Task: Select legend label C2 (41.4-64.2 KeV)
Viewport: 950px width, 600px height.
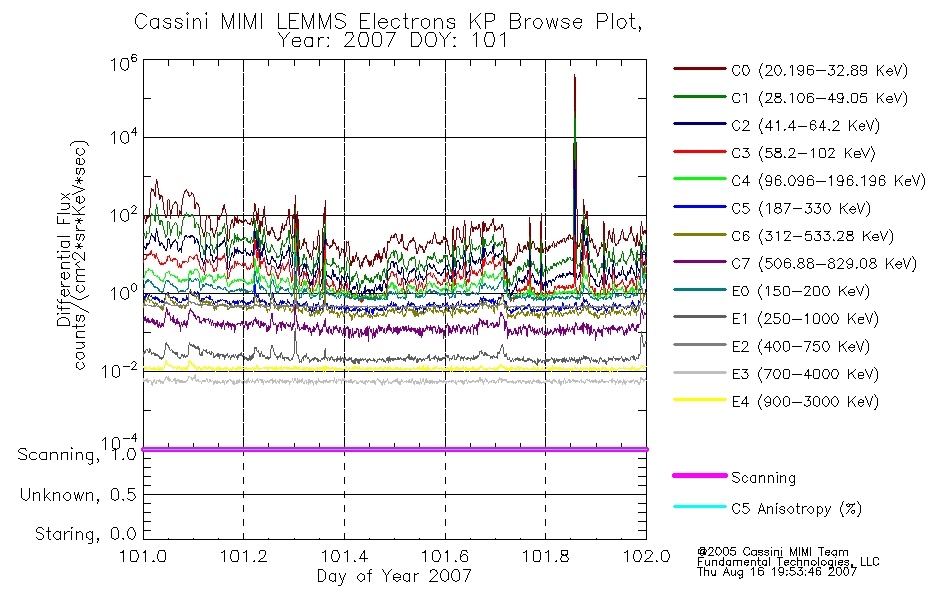Action: click(x=806, y=126)
